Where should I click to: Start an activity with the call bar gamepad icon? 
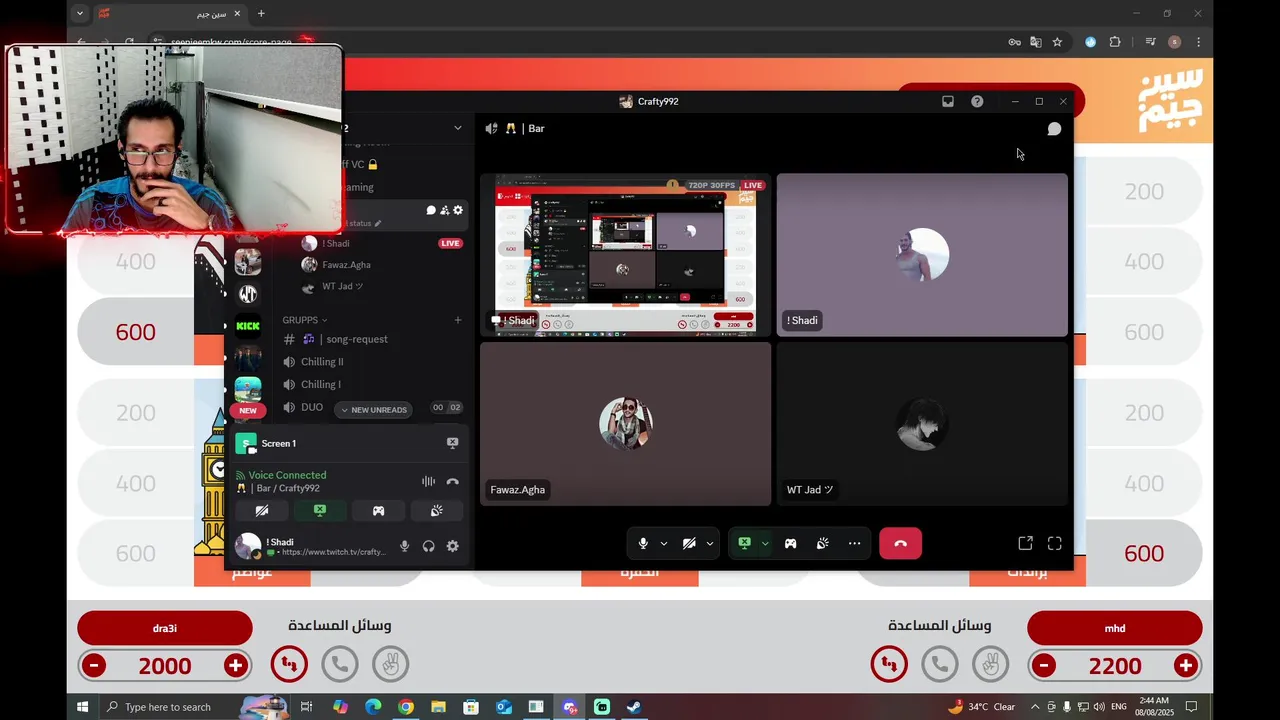tap(790, 543)
